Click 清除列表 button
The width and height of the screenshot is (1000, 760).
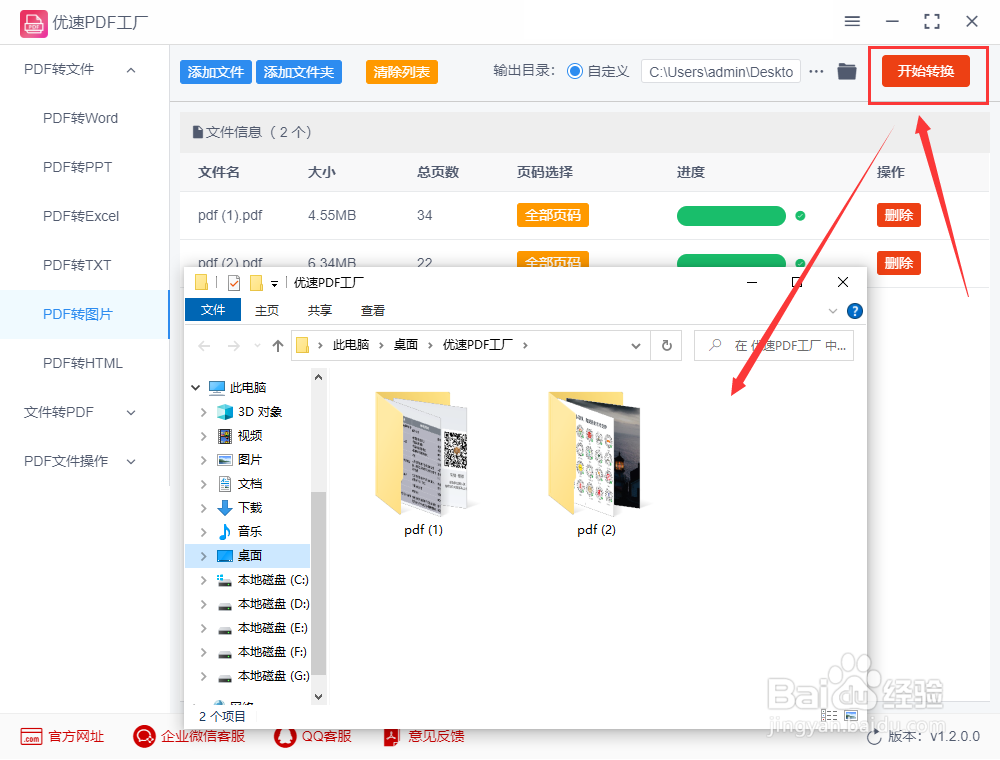coord(401,72)
